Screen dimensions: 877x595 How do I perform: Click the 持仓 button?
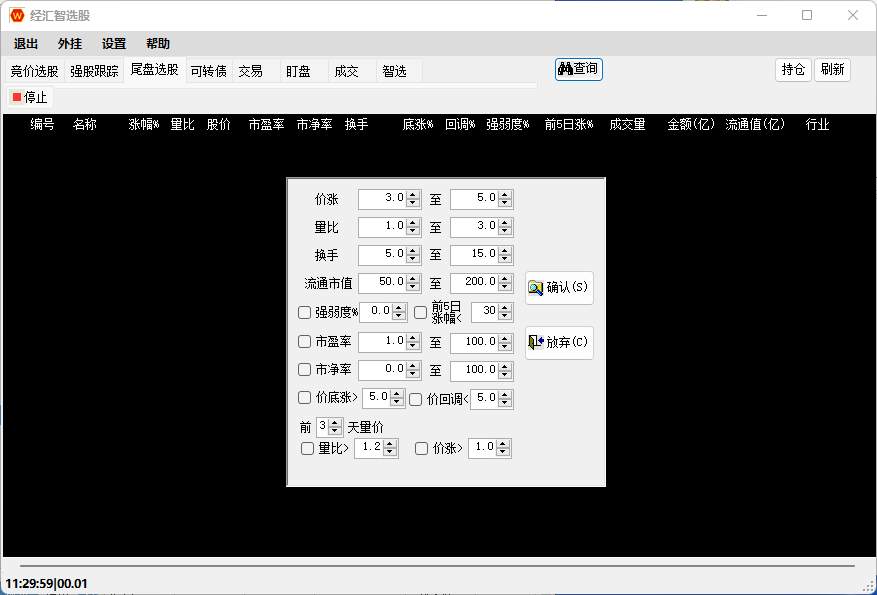coord(793,70)
